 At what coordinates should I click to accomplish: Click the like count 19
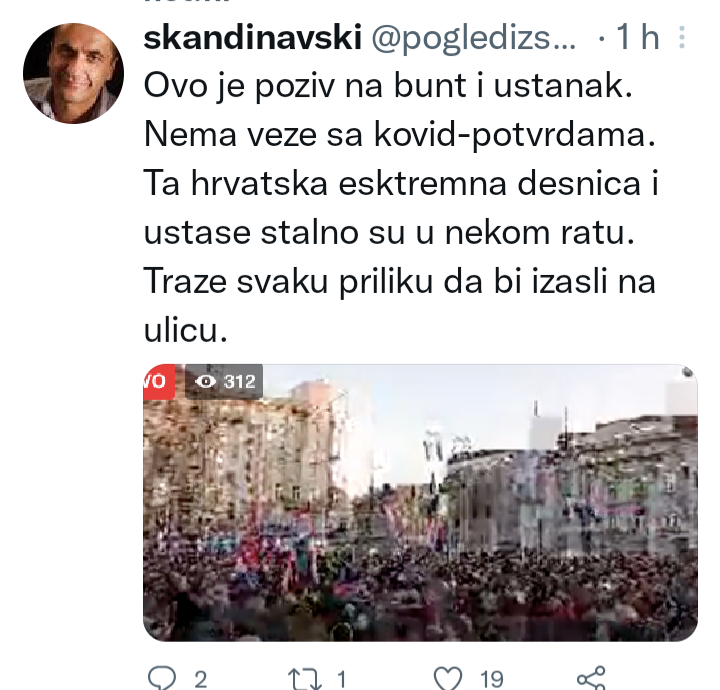pos(492,679)
